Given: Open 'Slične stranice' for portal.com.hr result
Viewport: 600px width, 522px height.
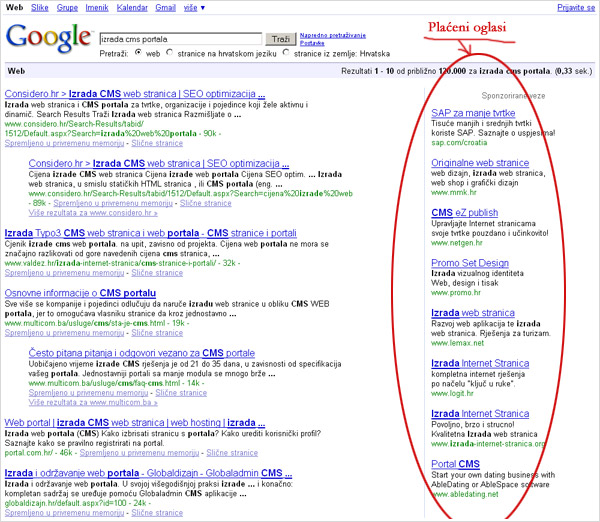Looking at the screenshot, I should 232,453.
